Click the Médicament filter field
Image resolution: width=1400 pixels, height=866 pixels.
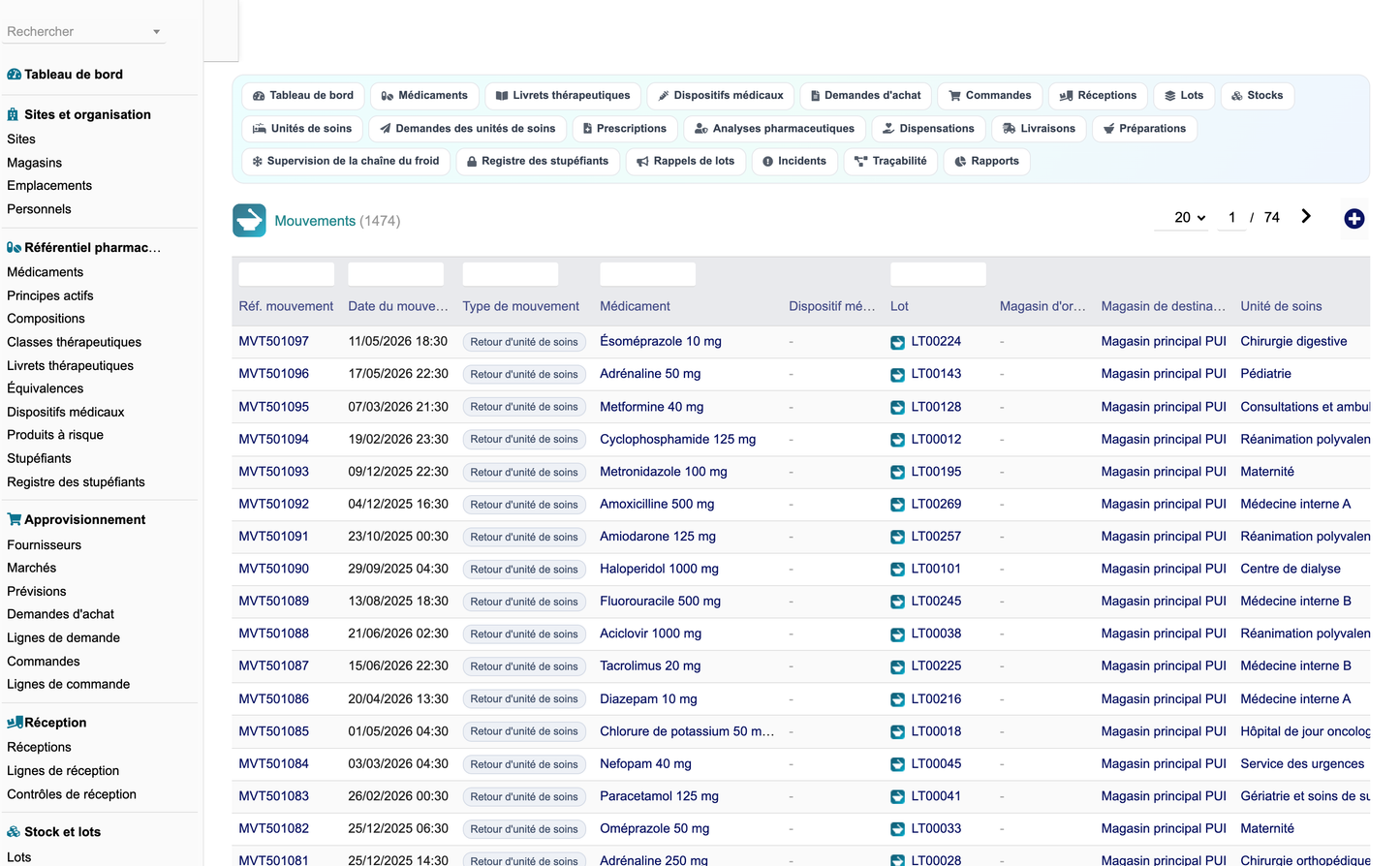[647, 274]
